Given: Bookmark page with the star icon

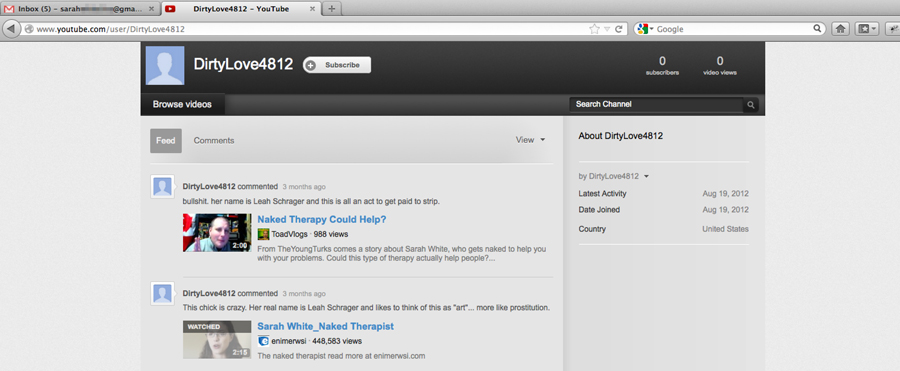Looking at the screenshot, I should (x=594, y=29).
